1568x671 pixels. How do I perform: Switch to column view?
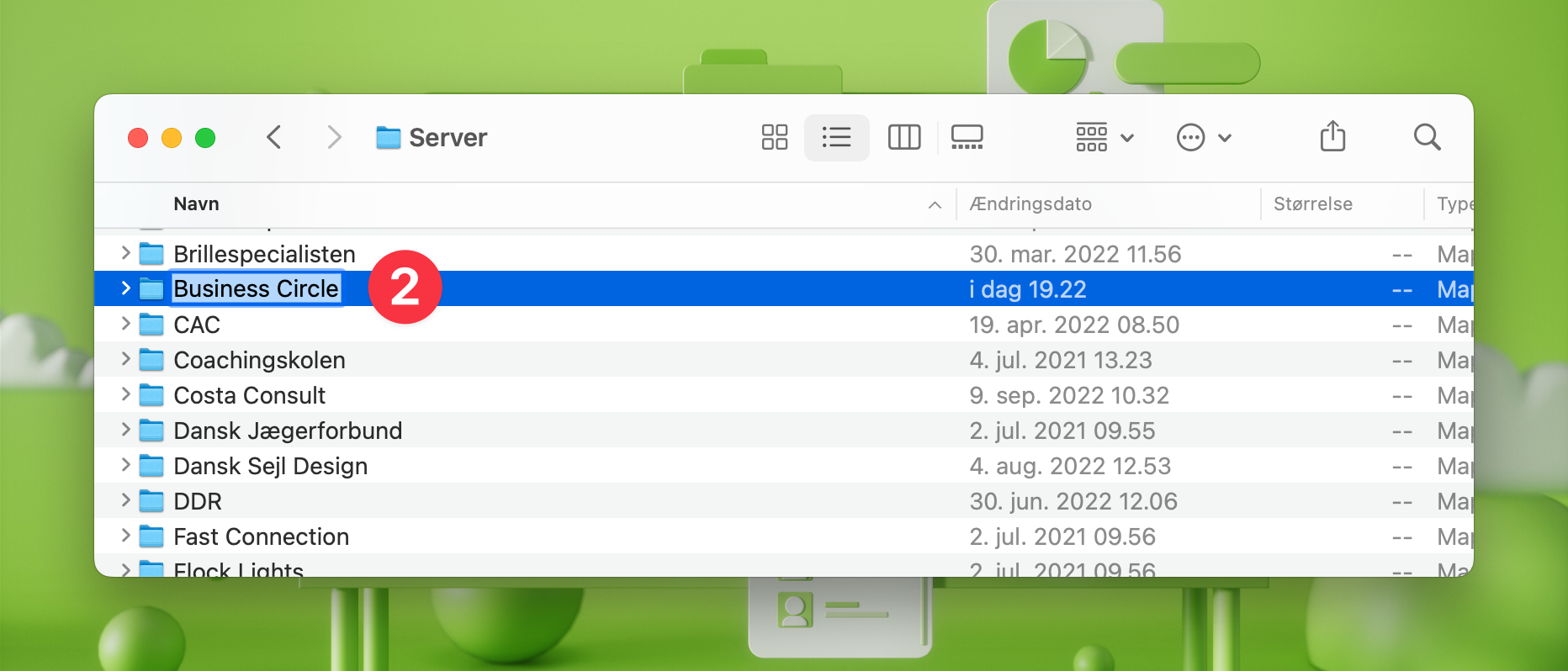pos(904,137)
